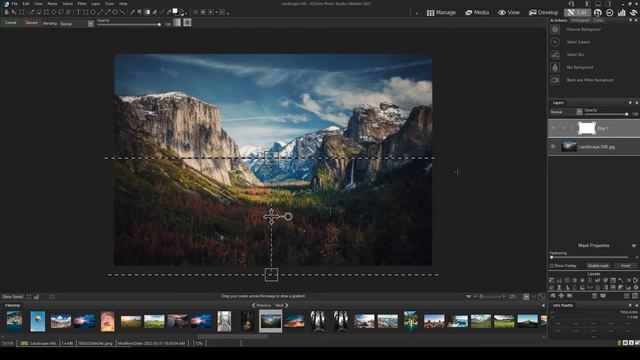
Task: Pin the Layers panel
Action: point(630,103)
